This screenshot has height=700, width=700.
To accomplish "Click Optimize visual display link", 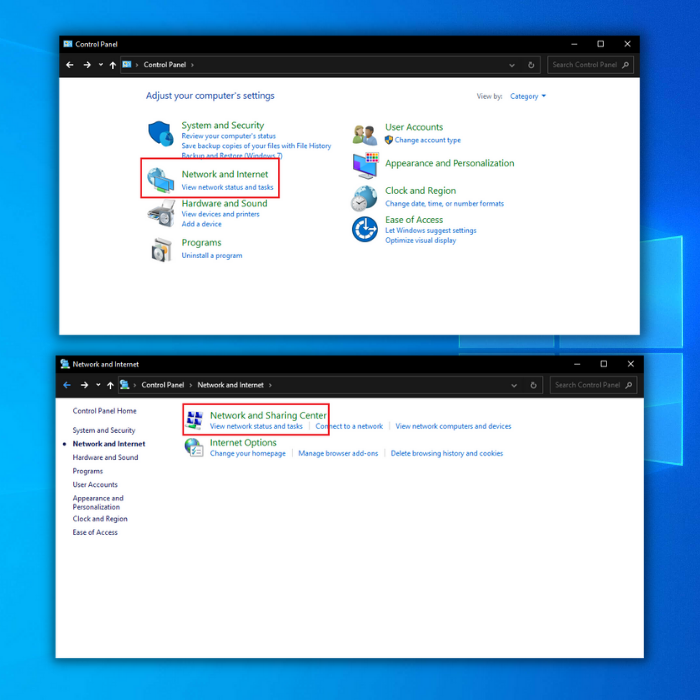I will pos(421,240).
